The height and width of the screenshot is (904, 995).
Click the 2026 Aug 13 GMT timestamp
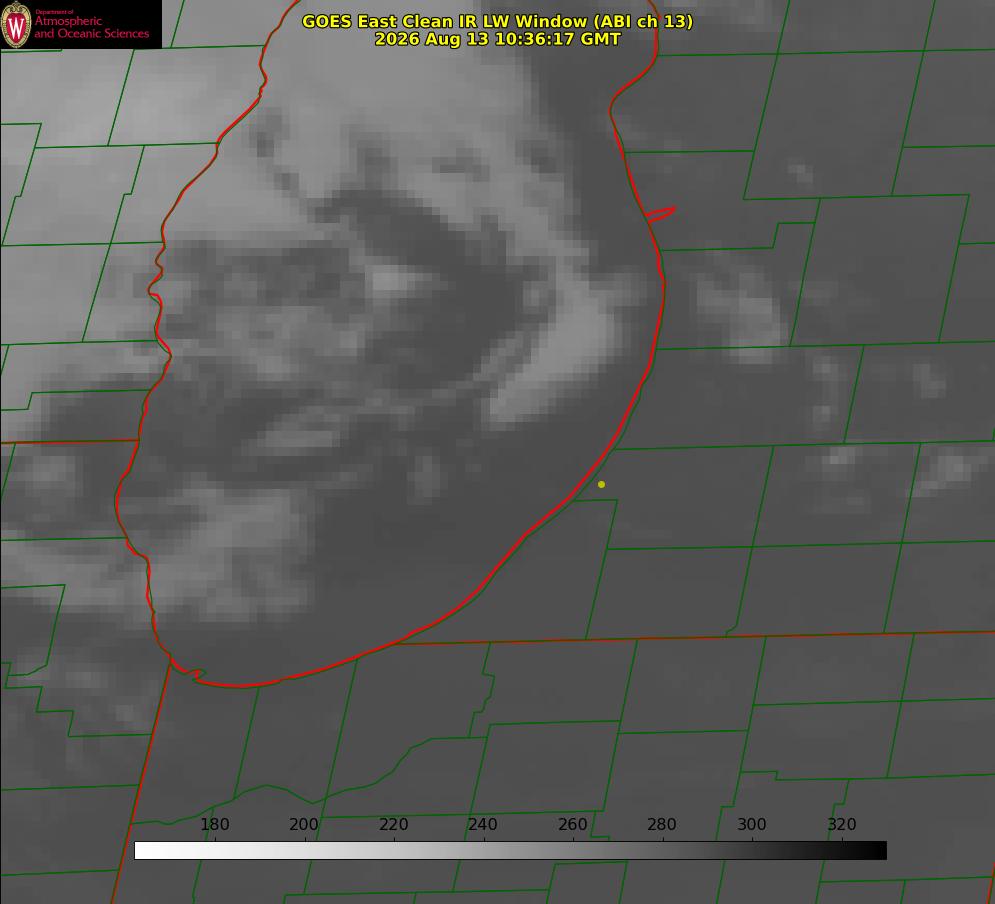coord(497,39)
